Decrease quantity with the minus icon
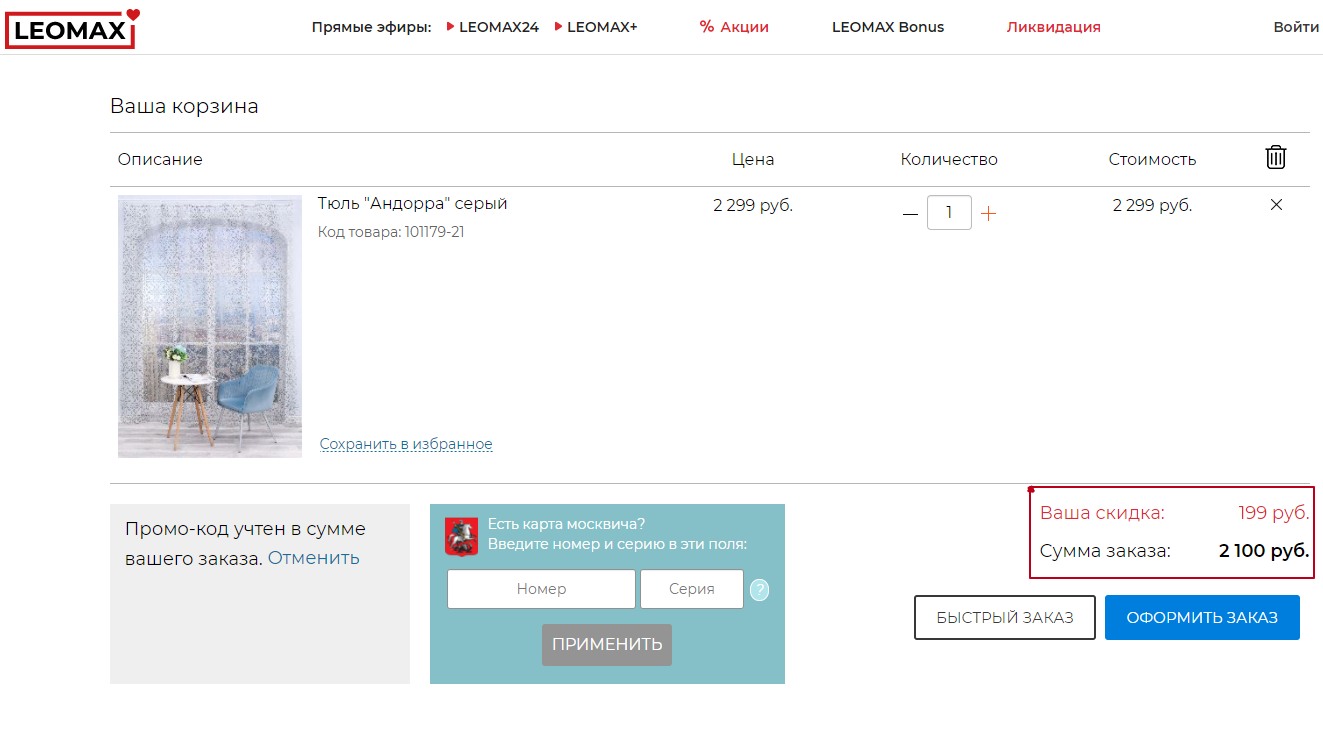 tap(909, 213)
